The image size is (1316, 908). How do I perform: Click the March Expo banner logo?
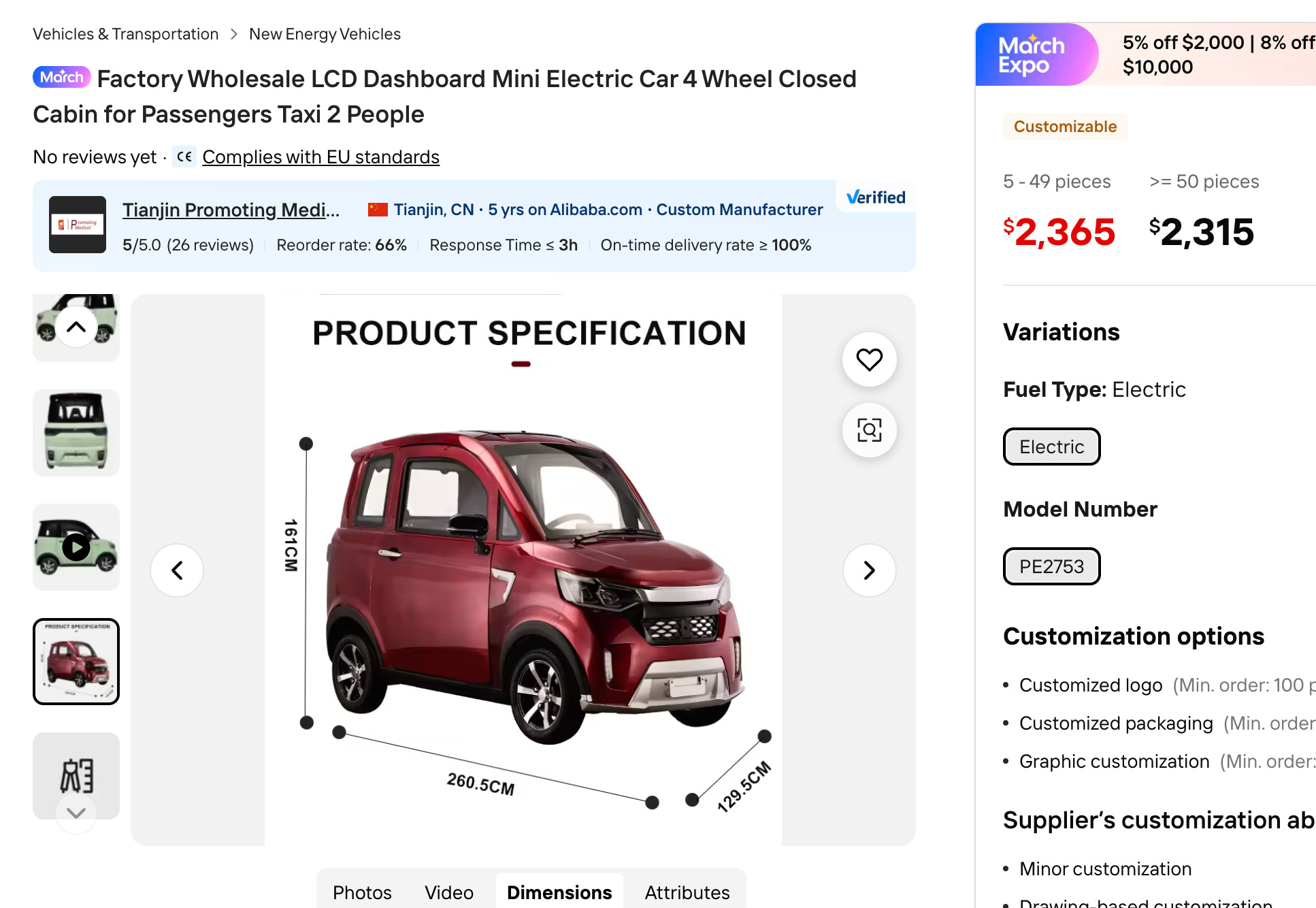tap(1032, 55)
